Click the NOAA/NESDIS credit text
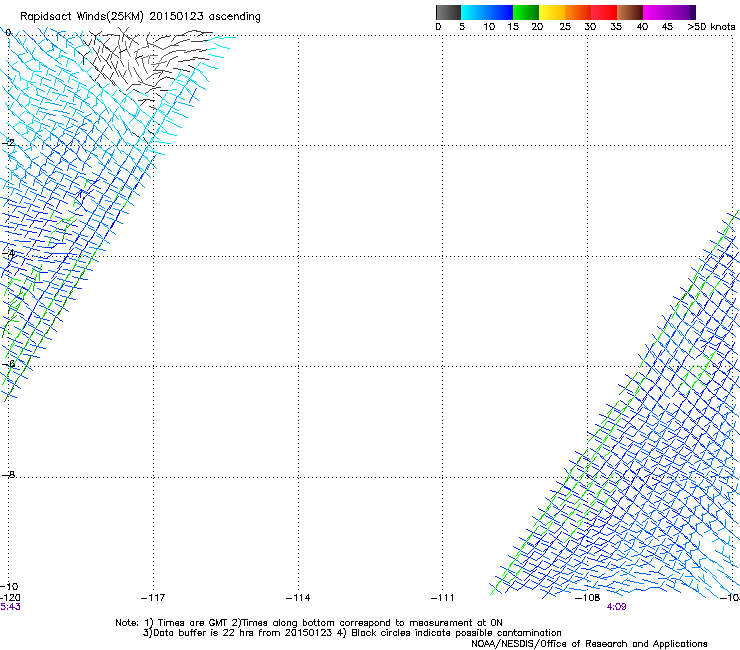This screenshot has height=650, width=740. click(589, 644)
